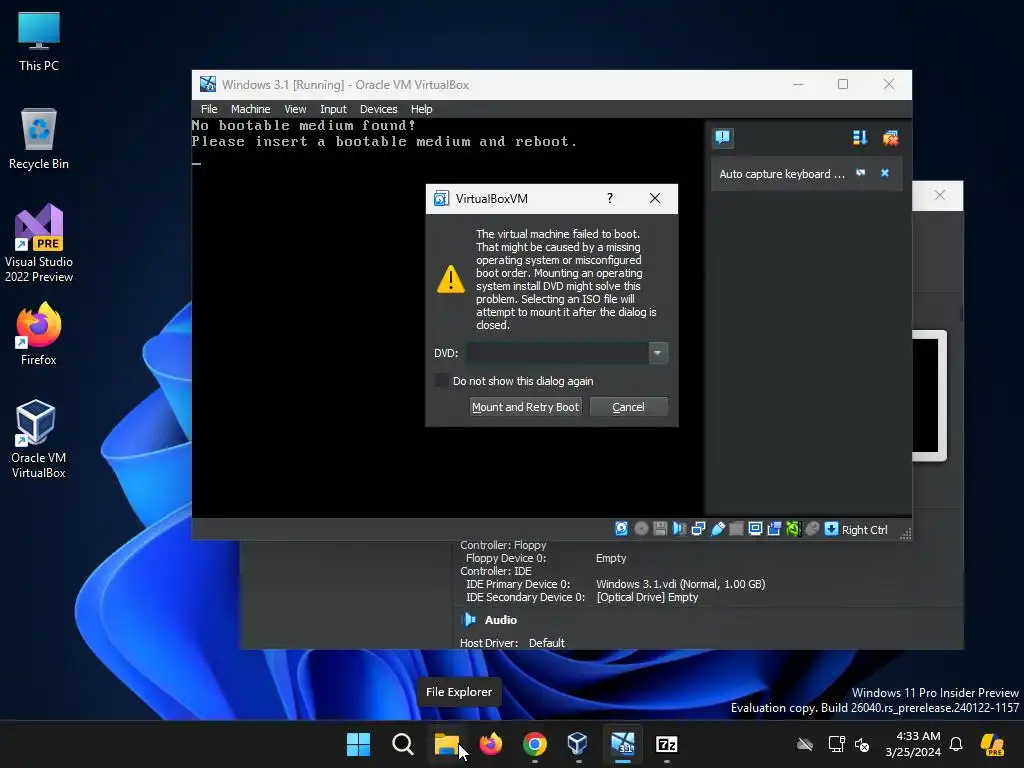The height and width of the screenshot is (768, 1024).
Task: Click the notification sort order icon
Action: tap(859, 137)
